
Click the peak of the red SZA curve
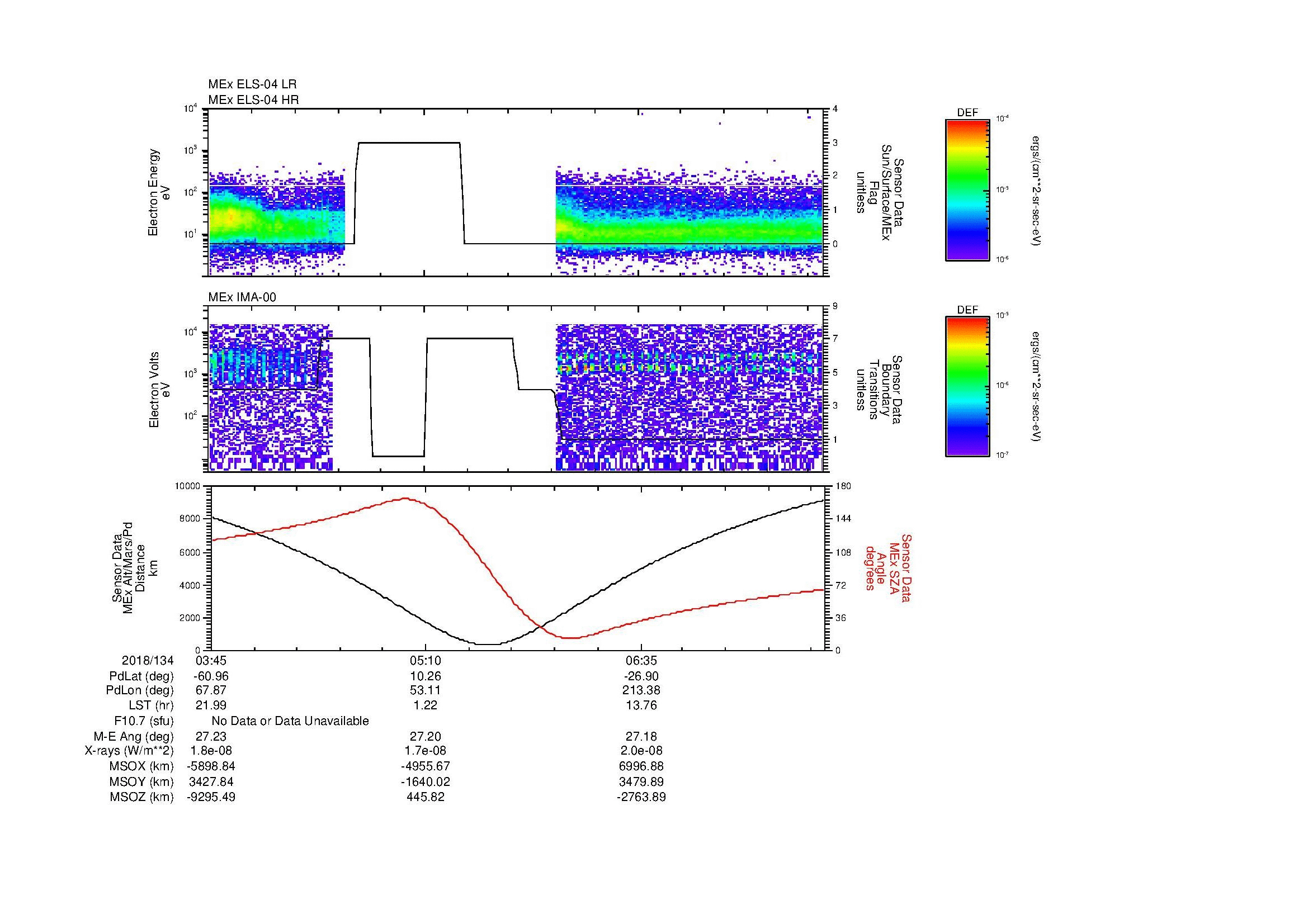click(405, 498)
